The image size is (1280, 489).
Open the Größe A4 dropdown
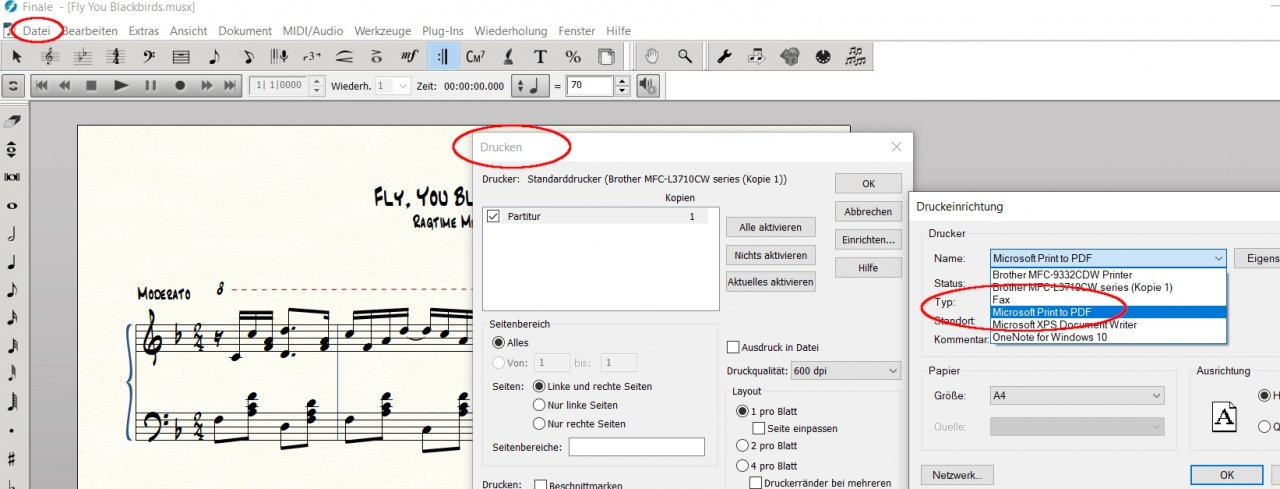pyautogui.click(x=1077, y=395)
